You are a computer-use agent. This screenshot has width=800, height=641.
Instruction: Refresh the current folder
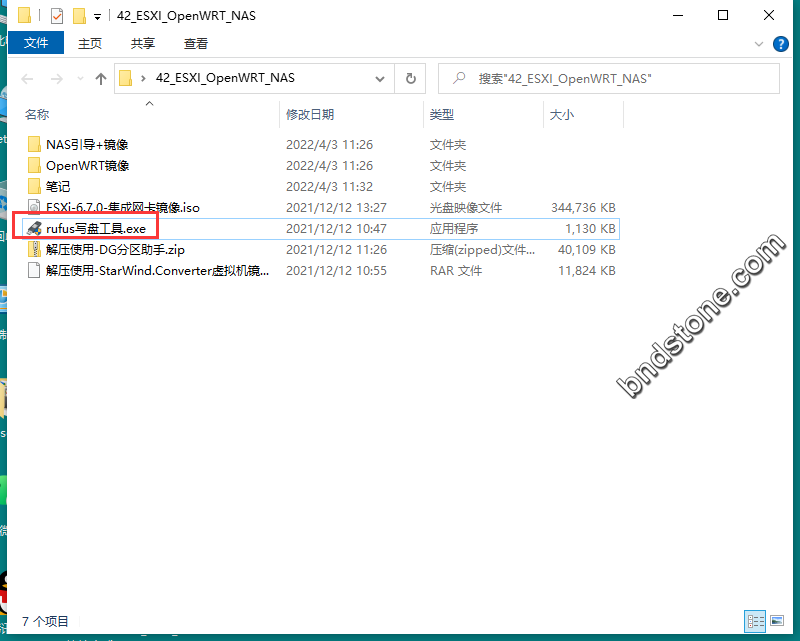(410, 79)
